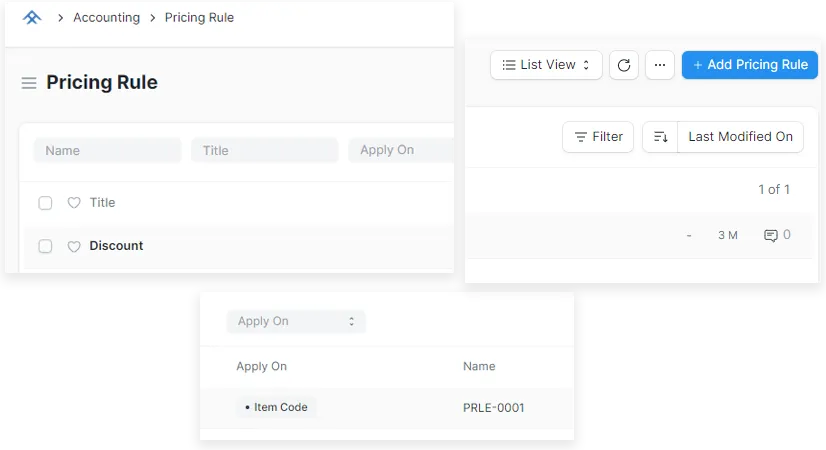The height and width of the screenshot is (450, 826).
Task: Click Add Pricing Rule button
Action: click(750, 65)
